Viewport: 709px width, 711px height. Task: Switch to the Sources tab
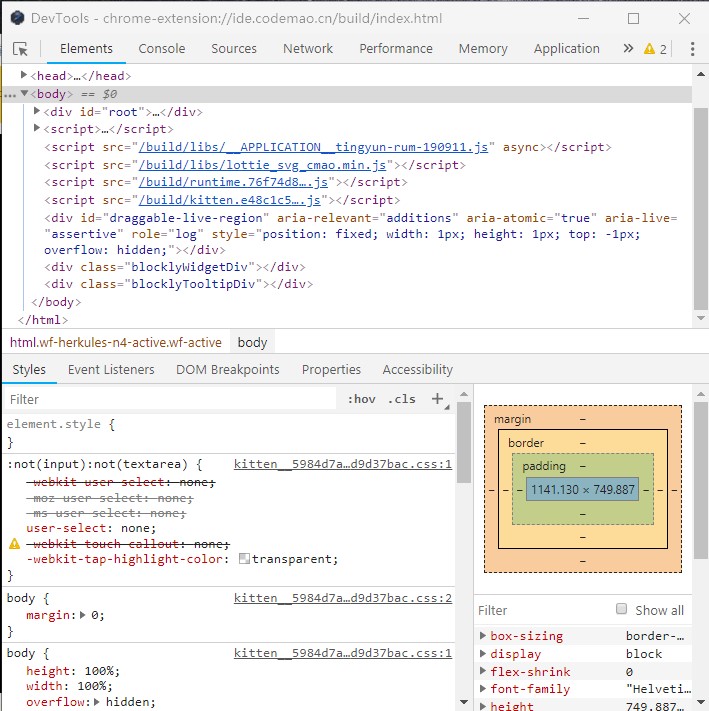(234, 49)
